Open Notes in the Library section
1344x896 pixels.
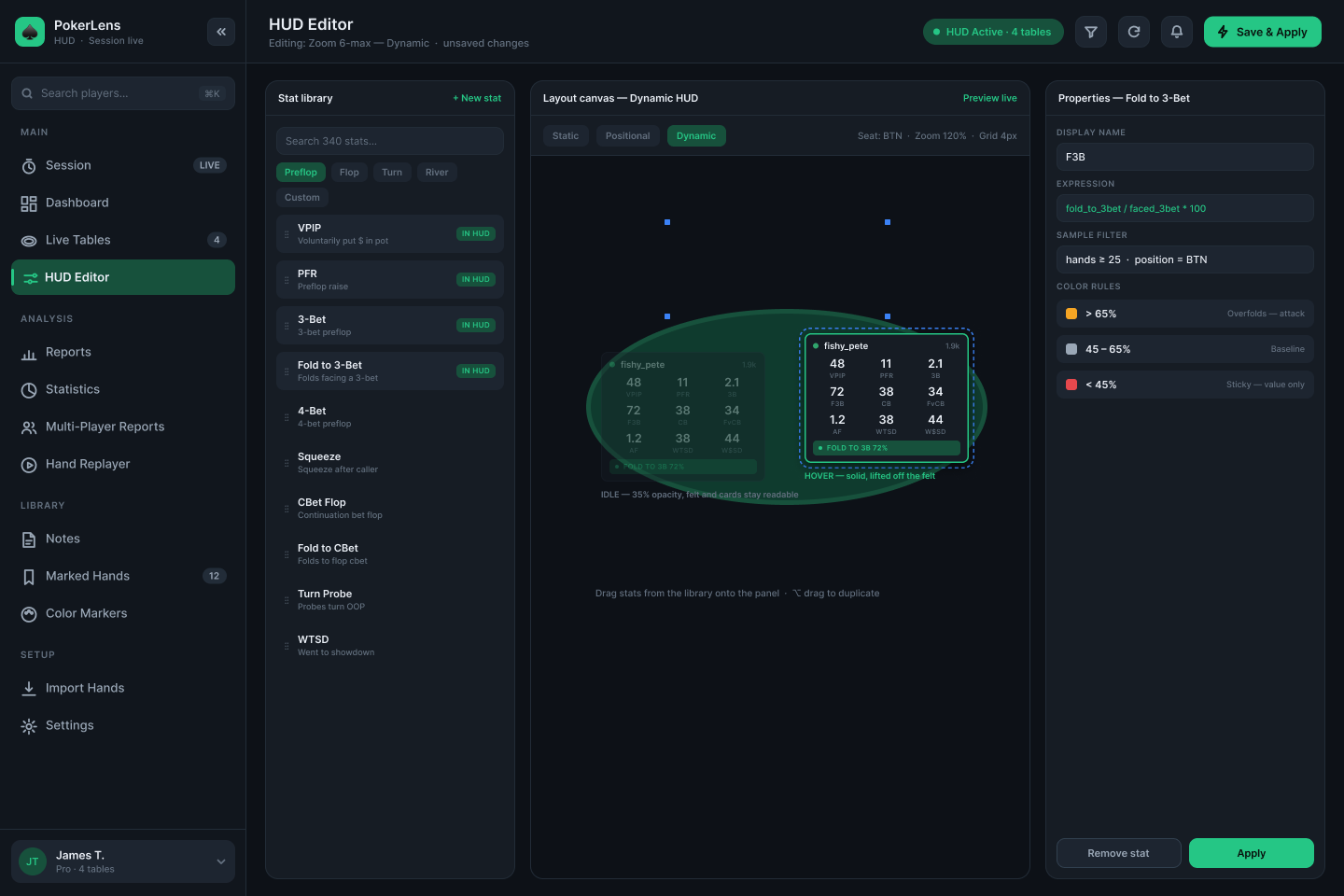pos(123,539)
